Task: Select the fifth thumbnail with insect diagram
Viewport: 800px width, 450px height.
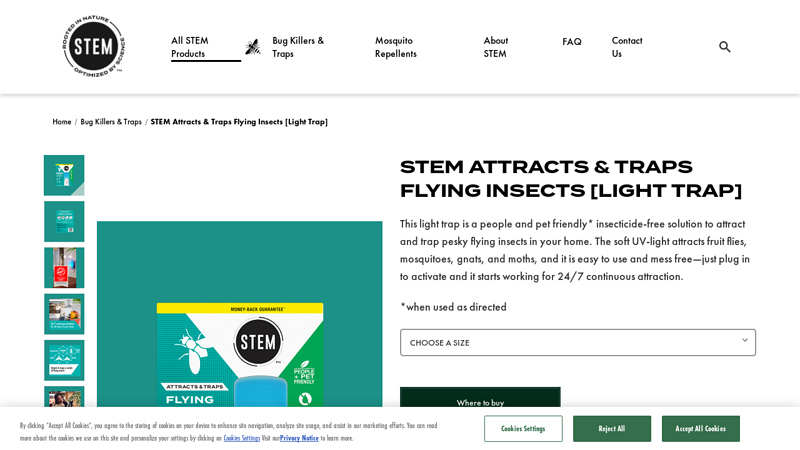Action: [64, 360]
